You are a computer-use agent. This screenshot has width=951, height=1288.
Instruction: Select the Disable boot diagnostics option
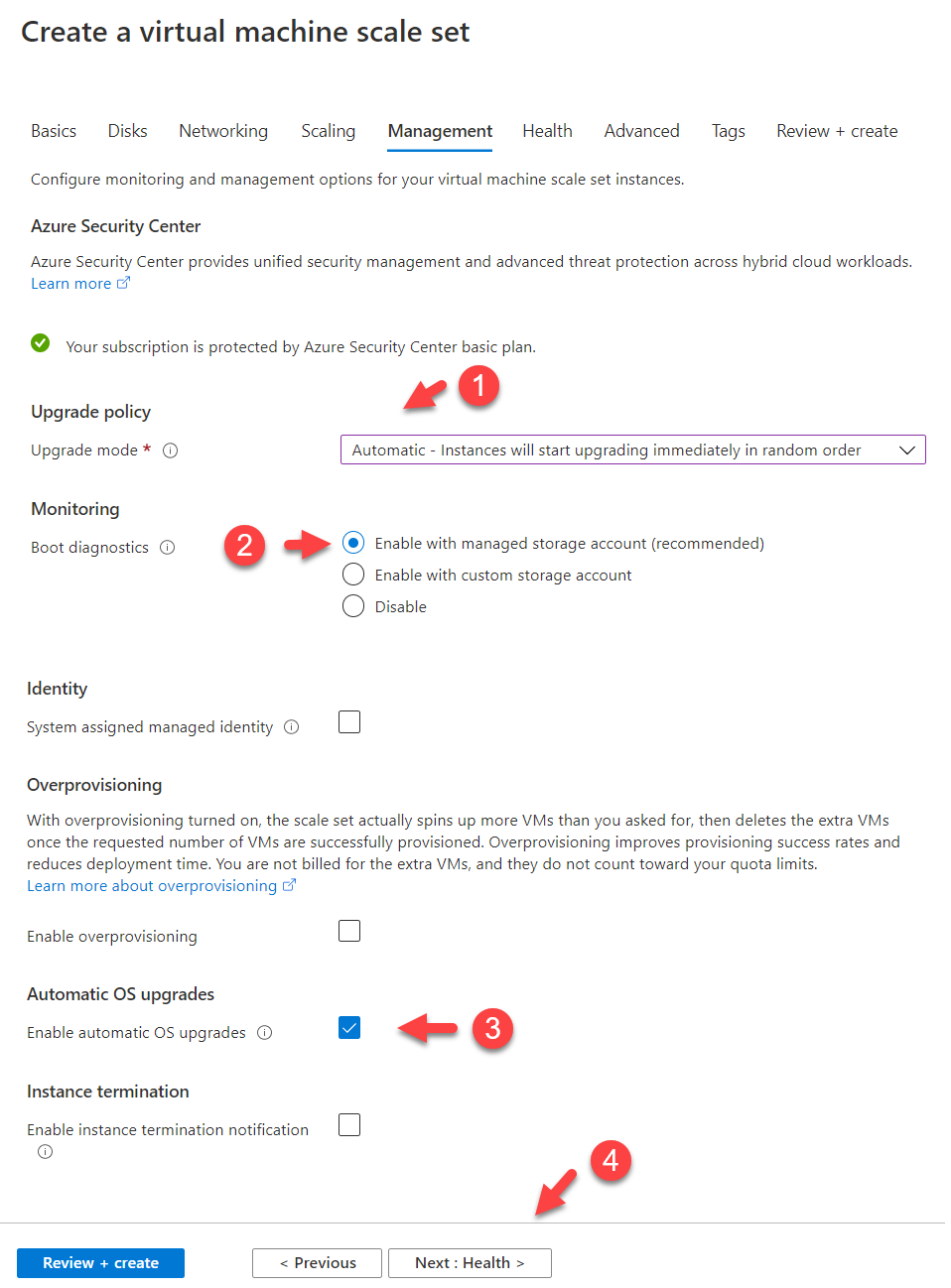coord(353,606)
